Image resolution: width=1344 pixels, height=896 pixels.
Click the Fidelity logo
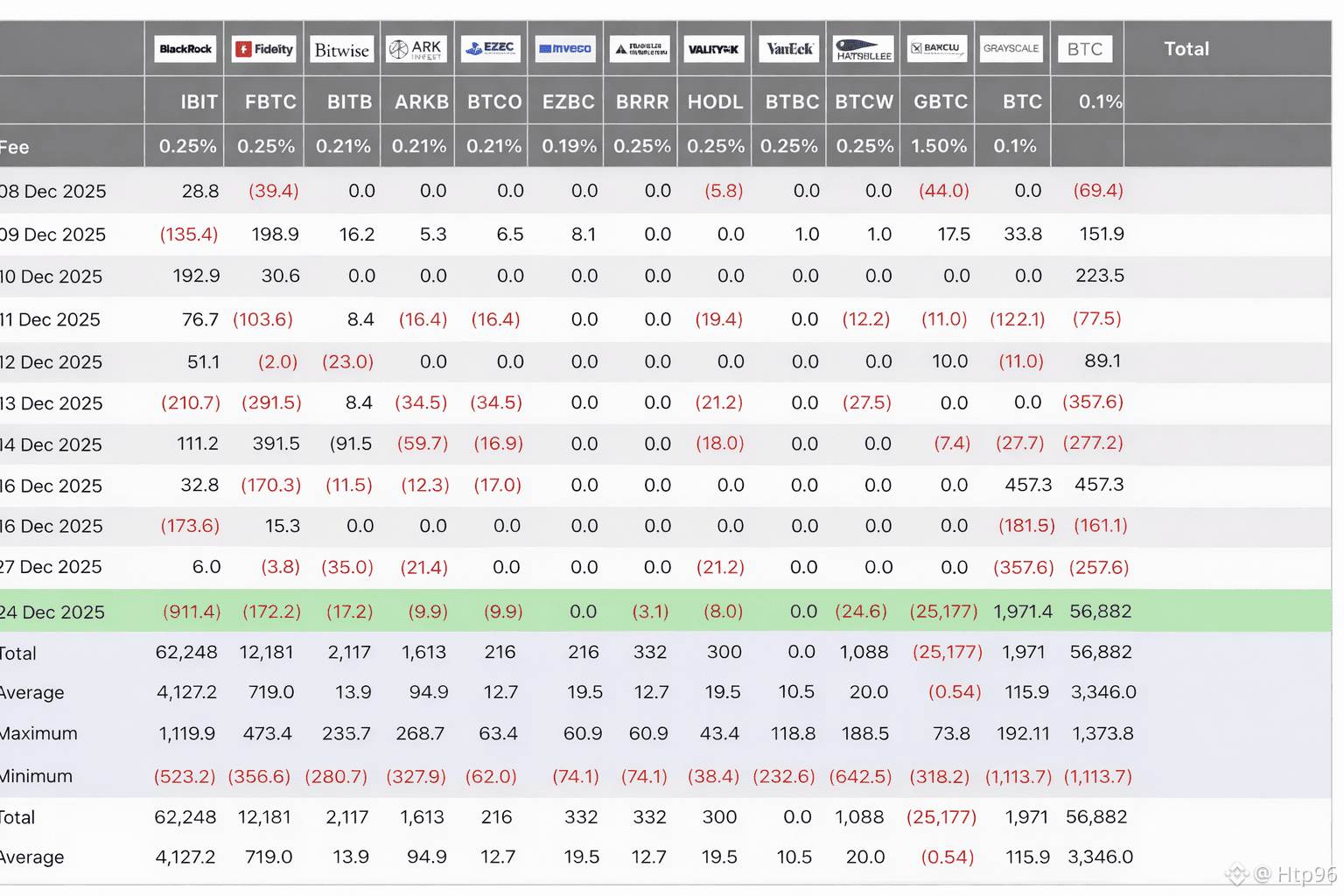(264, 49)
